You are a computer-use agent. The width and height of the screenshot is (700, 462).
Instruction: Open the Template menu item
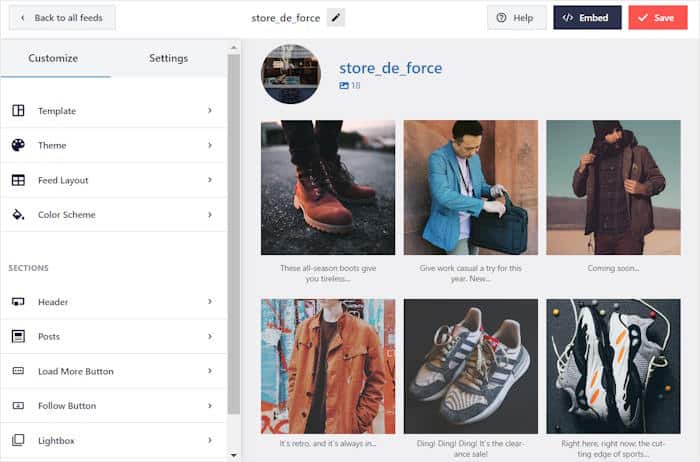coord(114,110)
